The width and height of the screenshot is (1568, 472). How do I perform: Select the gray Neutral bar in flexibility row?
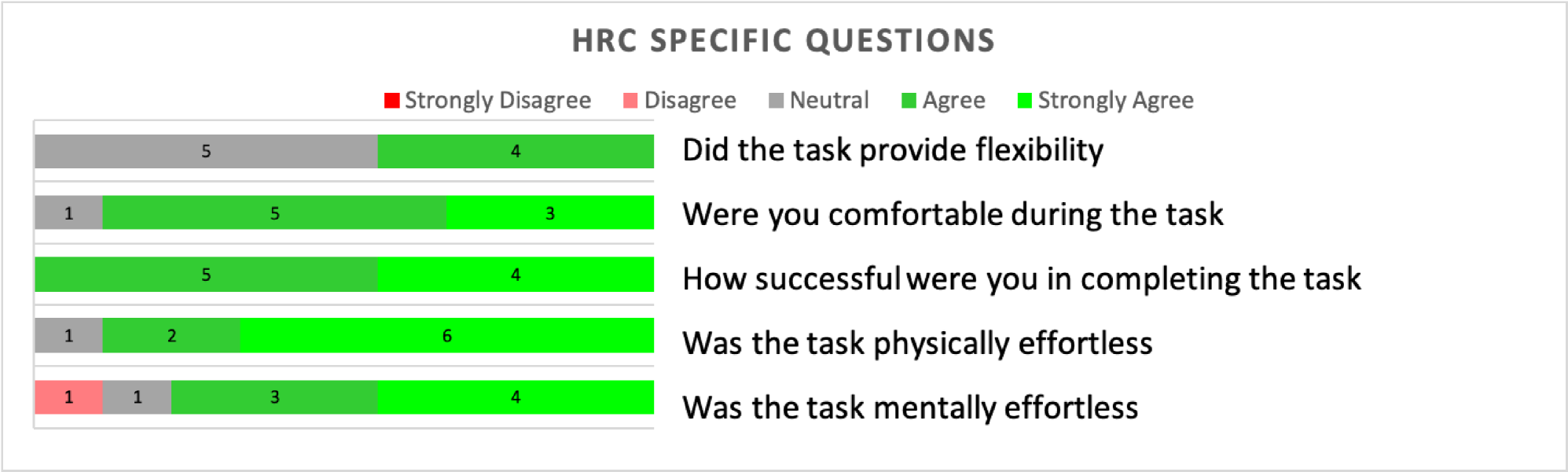pyautogui.click(x=206, y=151)
